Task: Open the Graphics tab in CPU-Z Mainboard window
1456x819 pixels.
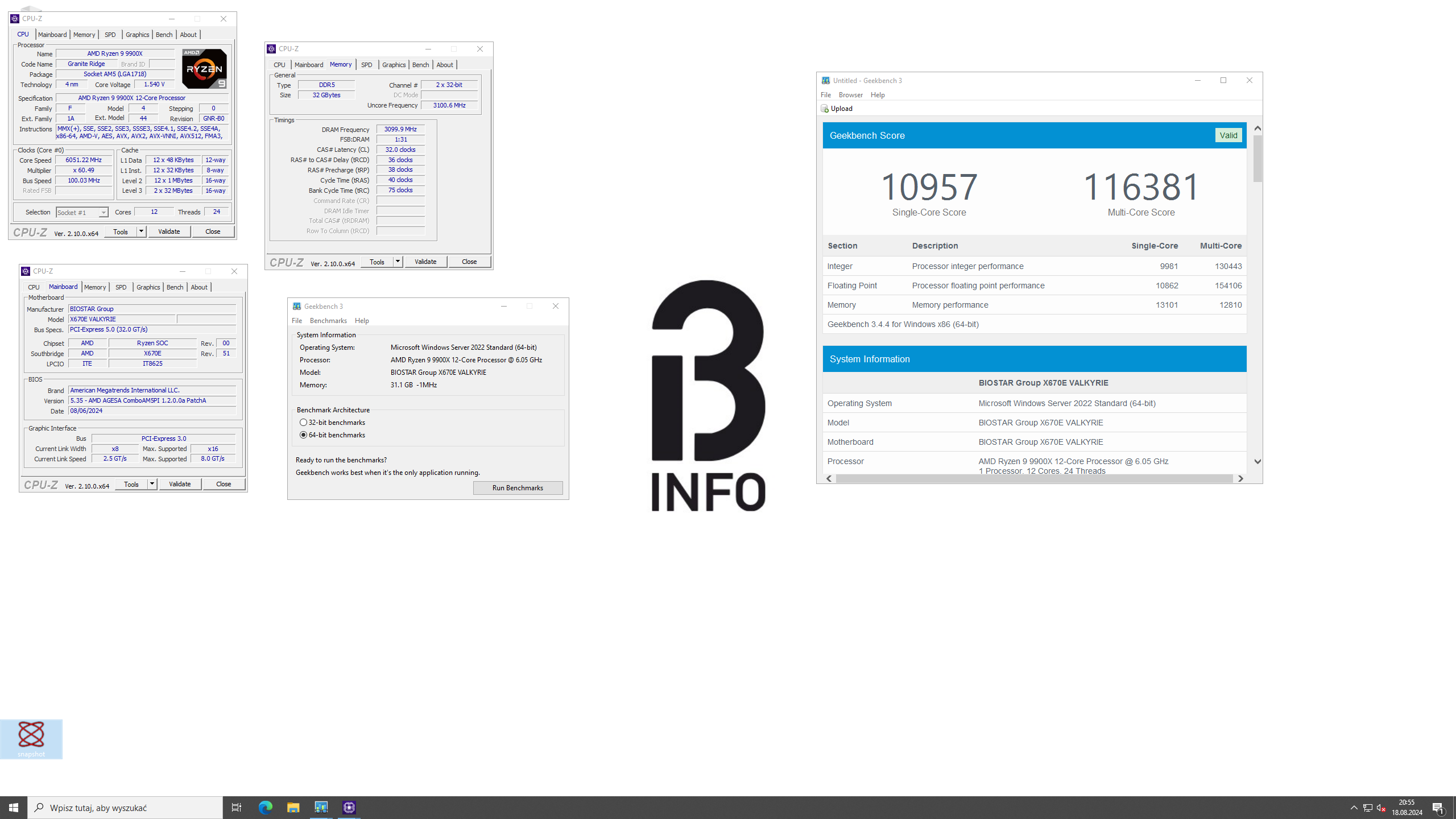Action: (x=148, y=287)
